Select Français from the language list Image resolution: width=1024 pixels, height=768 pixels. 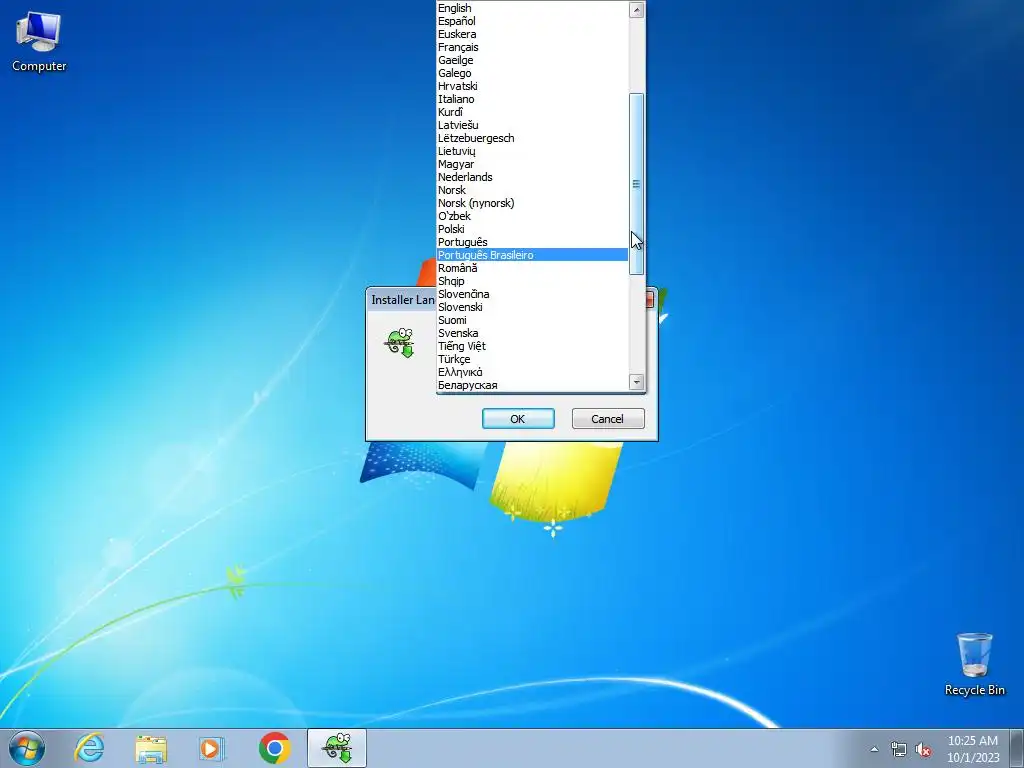coord(532,47)
